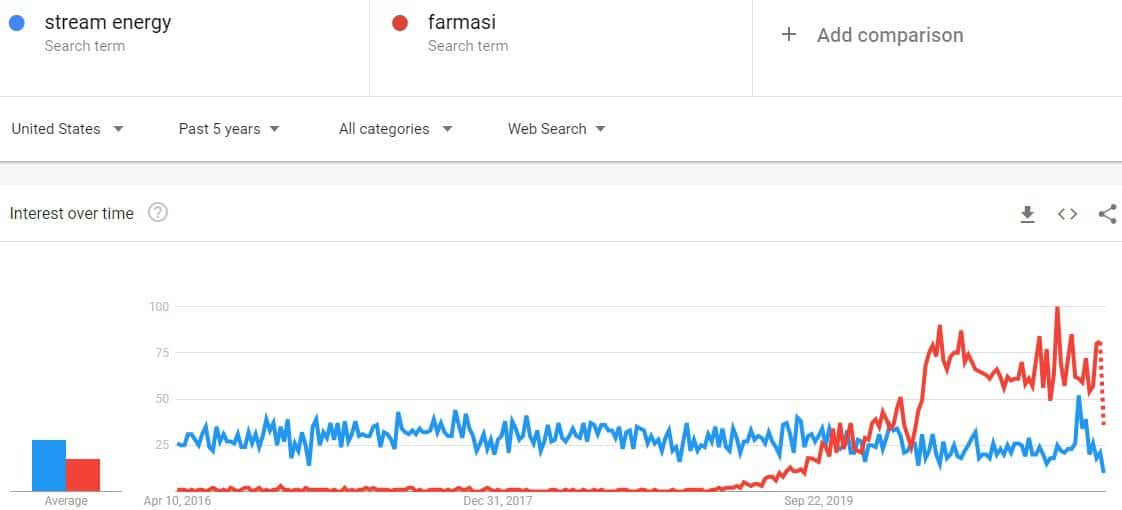This screenshot has width=1122, height=510.
Task: Download the Interest over time data
Action: (x=1028, y=214)
